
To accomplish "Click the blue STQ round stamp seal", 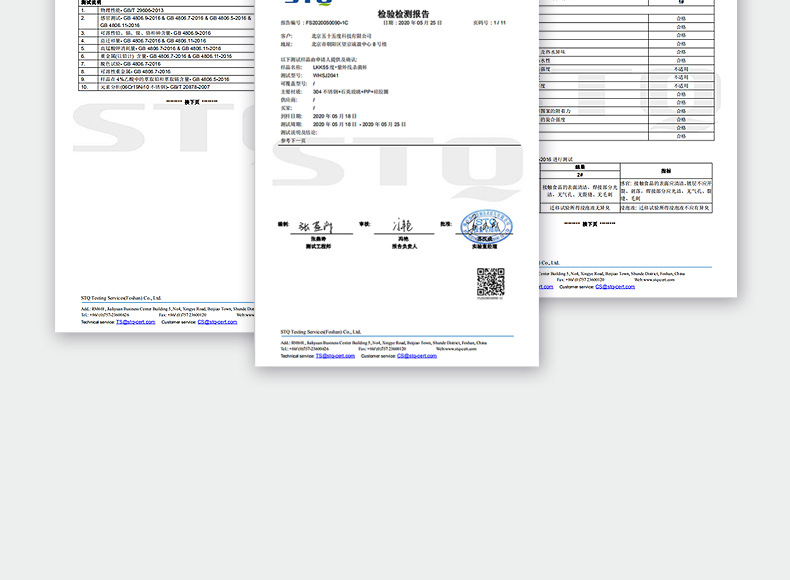I will click(486, 228).
